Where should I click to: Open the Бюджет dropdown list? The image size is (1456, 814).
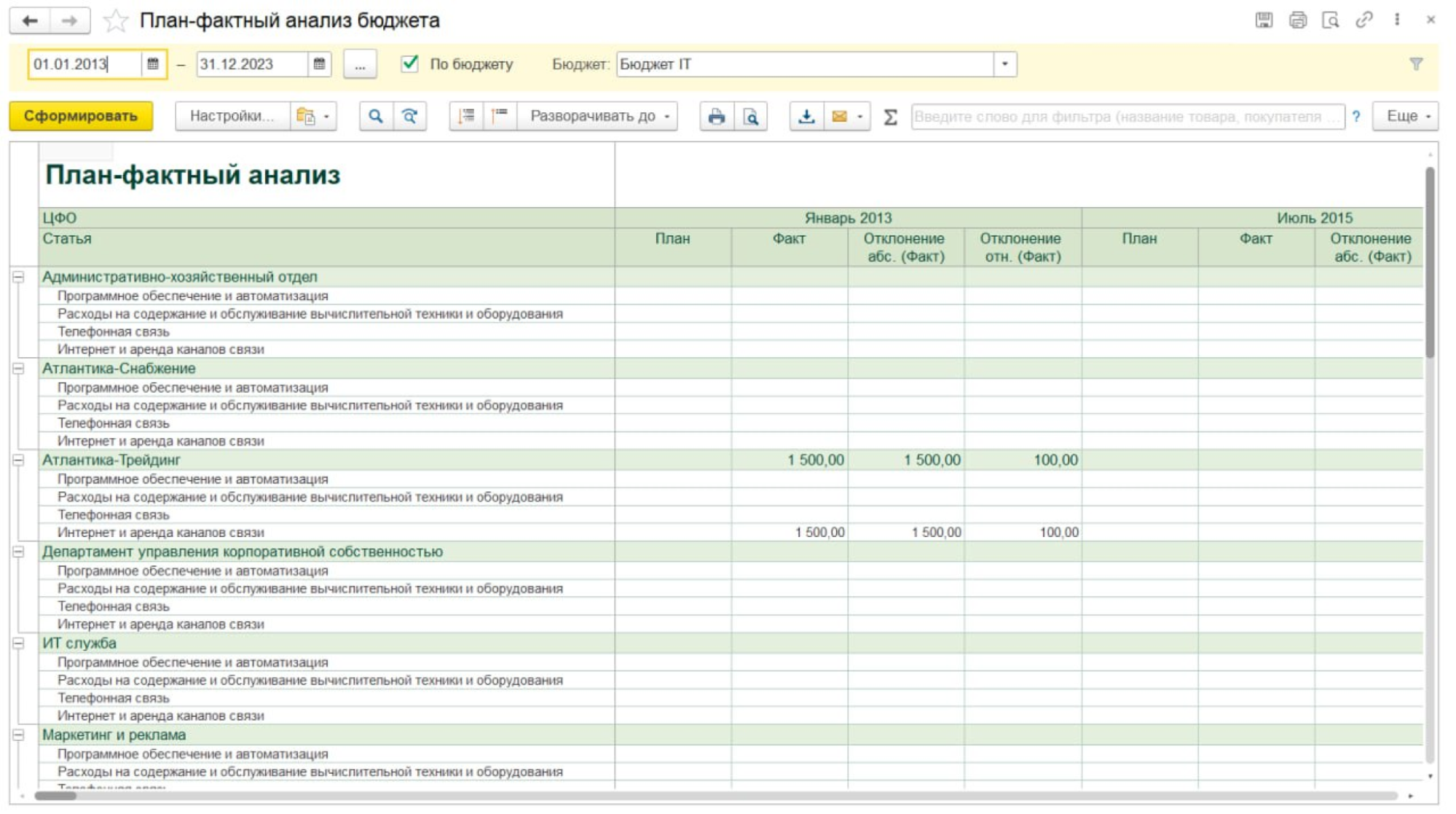[x=1004, y=64]
